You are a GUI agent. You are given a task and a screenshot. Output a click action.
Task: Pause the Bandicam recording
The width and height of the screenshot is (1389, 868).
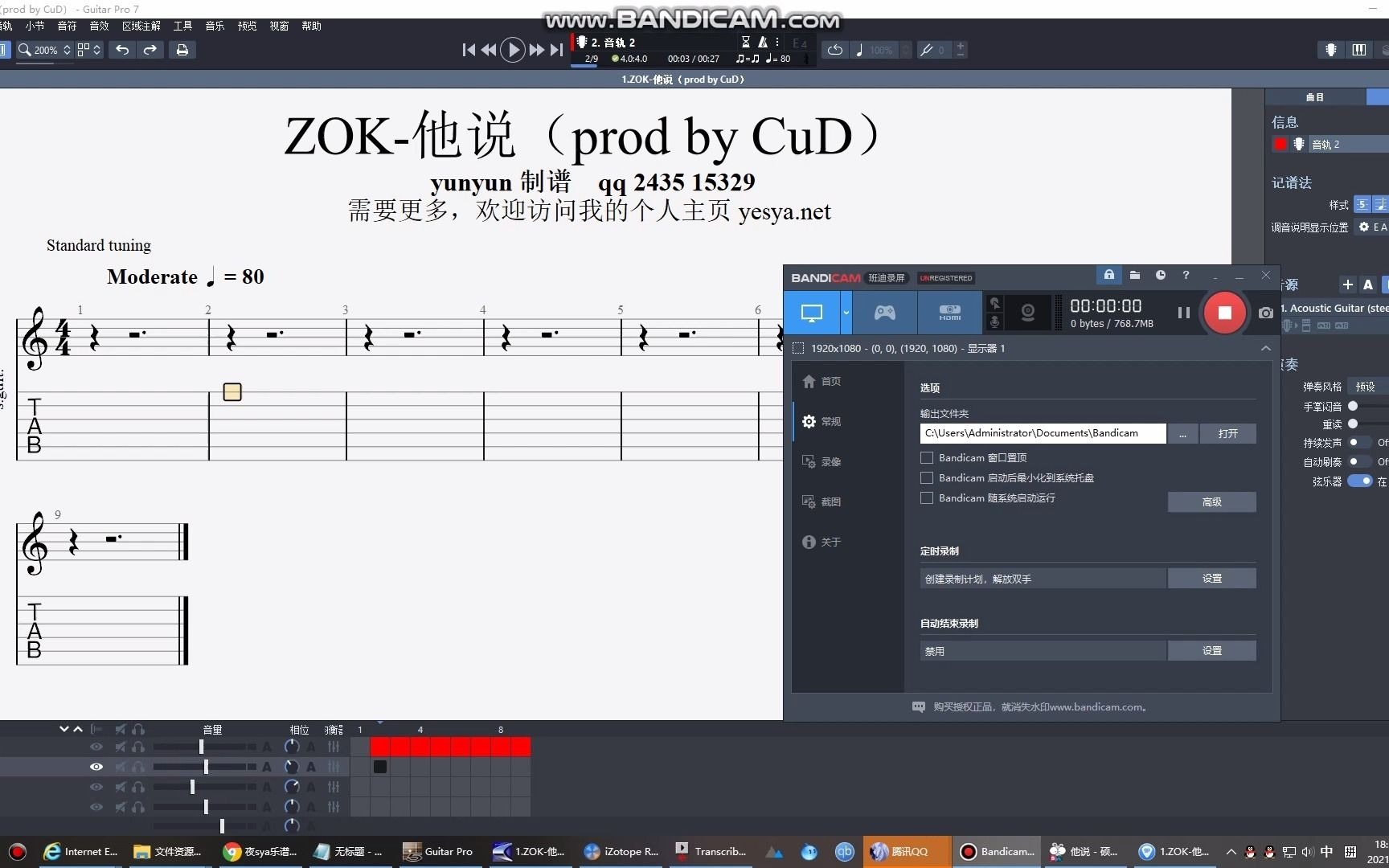pos(1183,313)
